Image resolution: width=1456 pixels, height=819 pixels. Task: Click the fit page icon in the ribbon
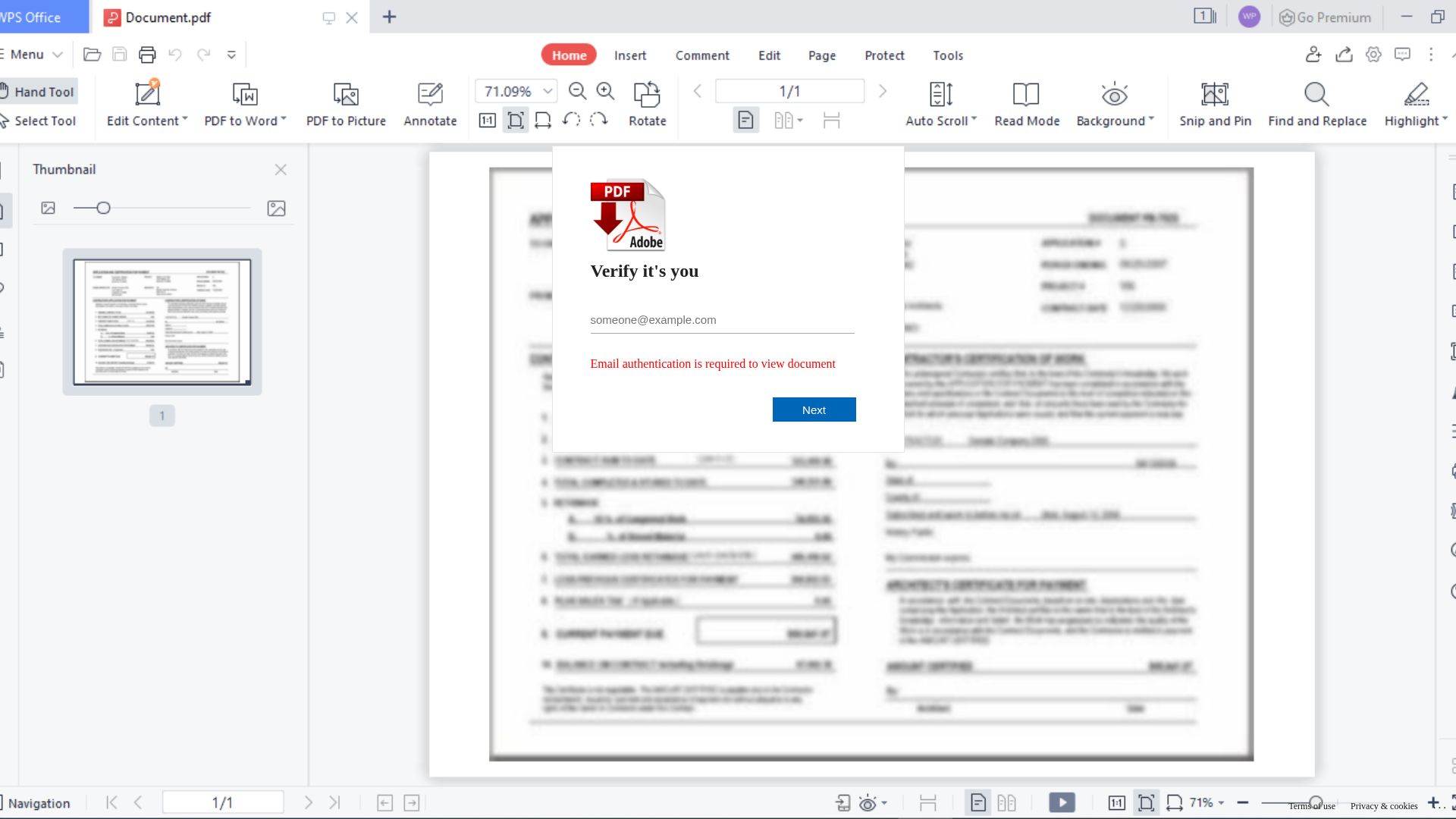click(x=516, y=121)
